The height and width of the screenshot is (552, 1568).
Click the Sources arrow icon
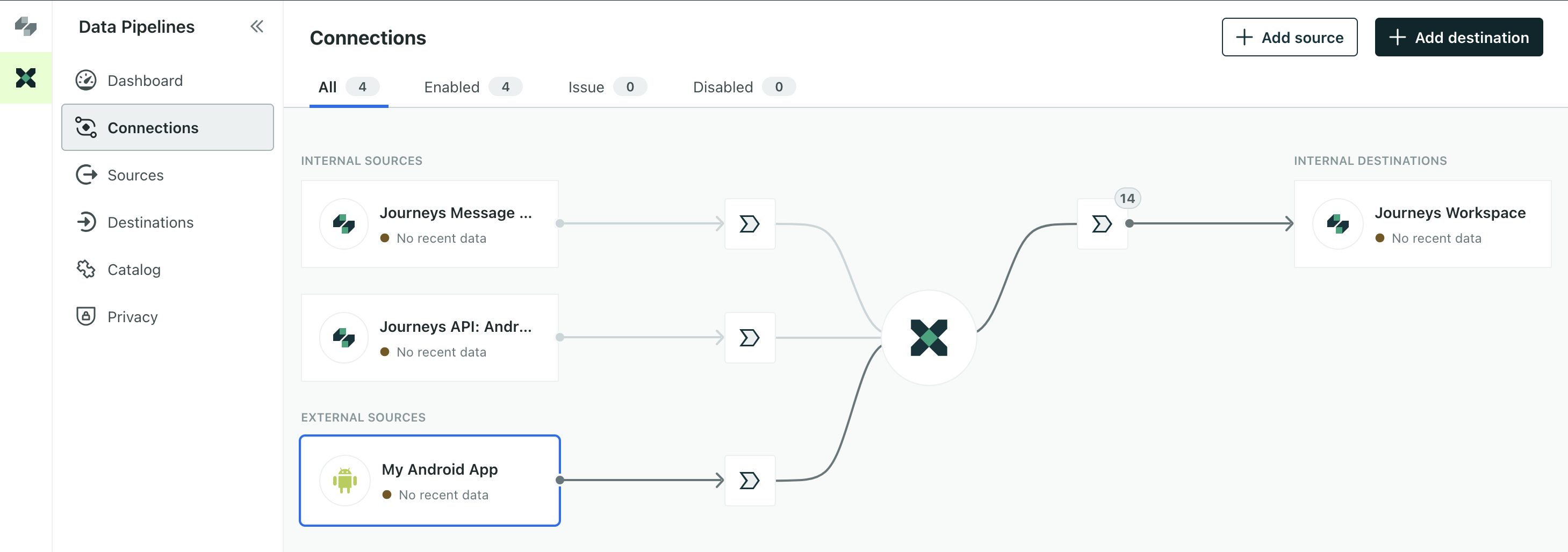click(x=86, y=175)
